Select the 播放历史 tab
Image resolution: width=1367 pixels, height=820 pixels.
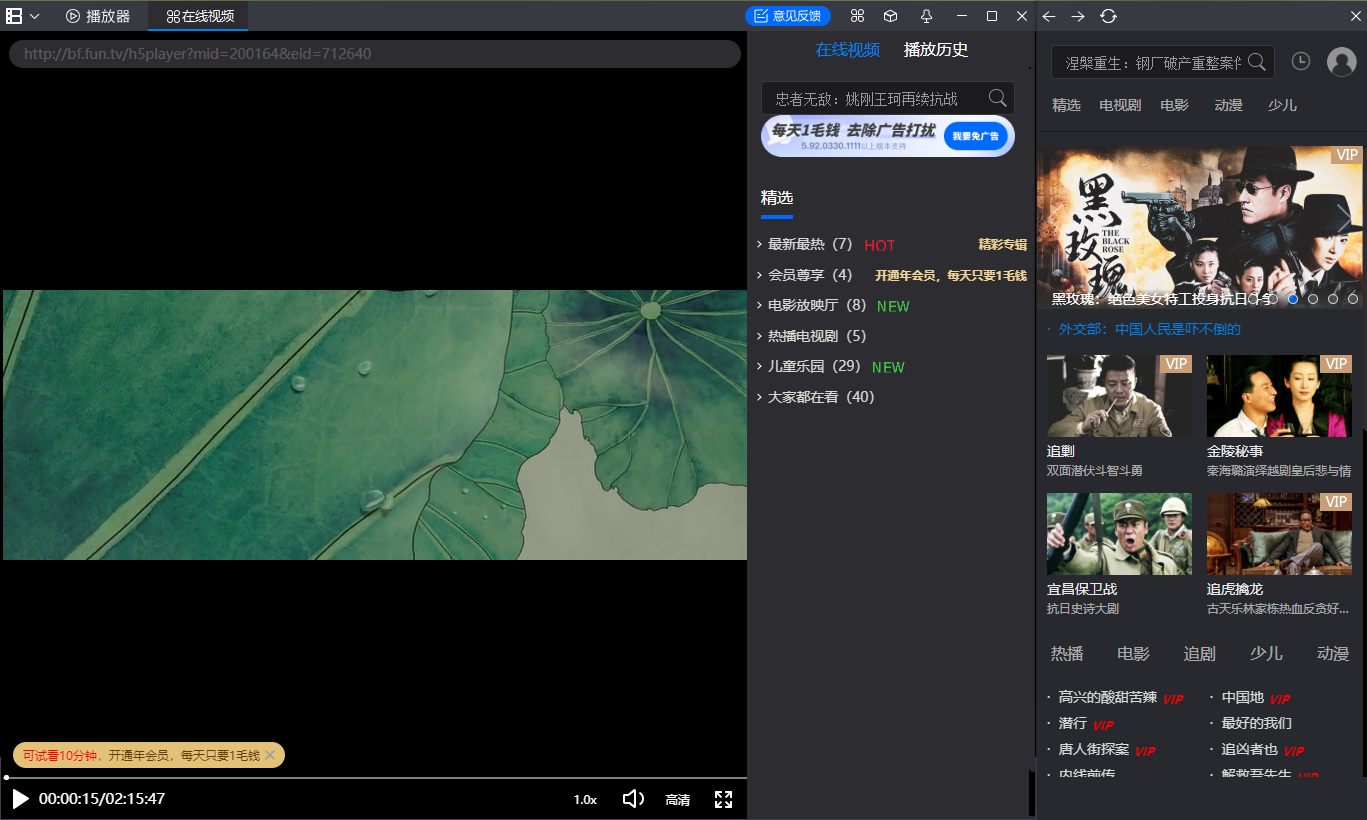pyautogui.click(x=936, y=50)
